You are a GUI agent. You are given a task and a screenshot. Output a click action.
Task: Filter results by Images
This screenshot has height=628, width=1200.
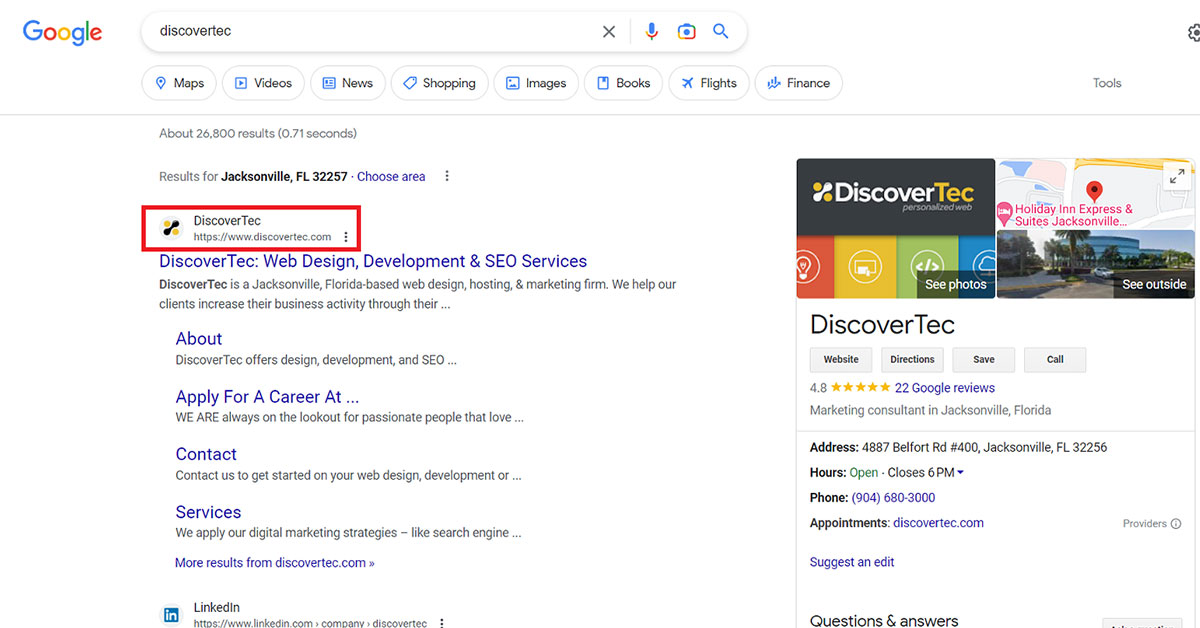[x=535, y=83]
